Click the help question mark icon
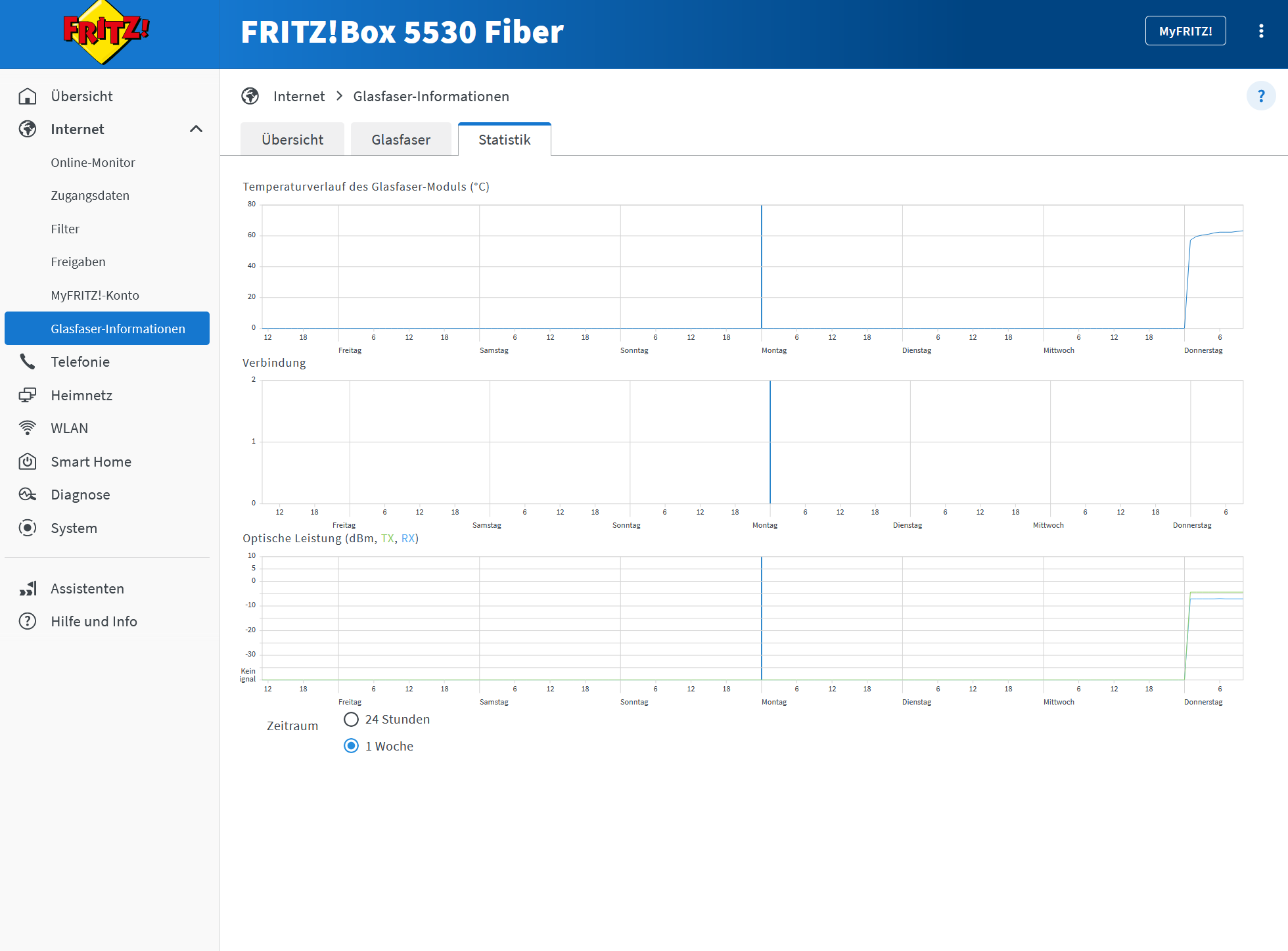The image size is (1288, 951). [x=1261, y=97]
